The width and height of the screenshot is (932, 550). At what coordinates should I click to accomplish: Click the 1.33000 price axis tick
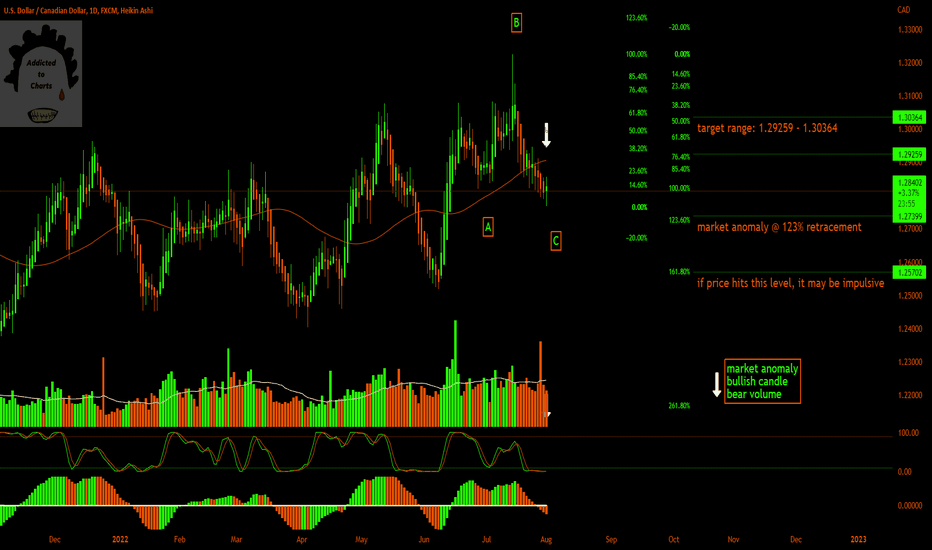(x=910, y=29)
